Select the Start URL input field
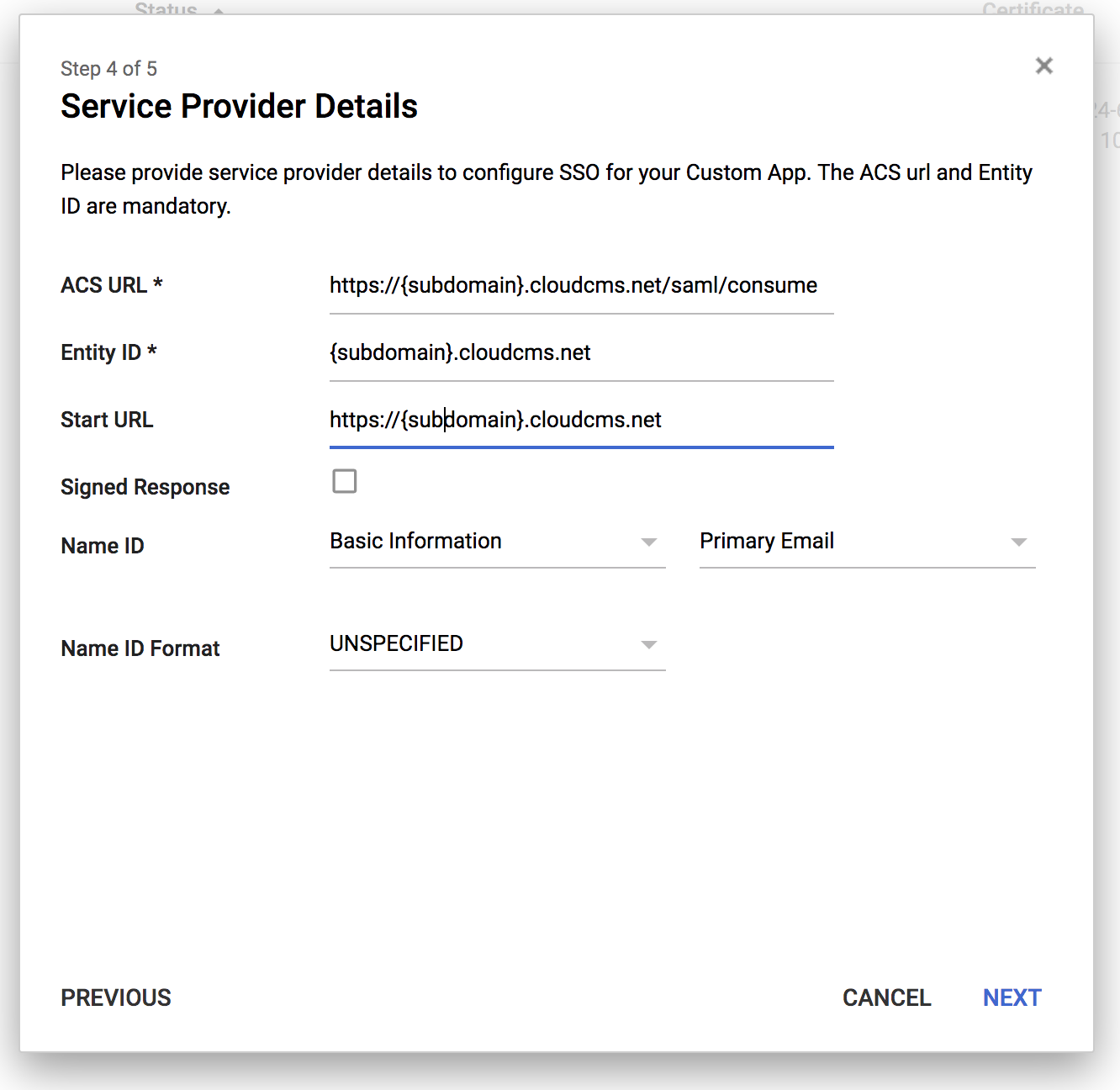 (x=580, y=421)
